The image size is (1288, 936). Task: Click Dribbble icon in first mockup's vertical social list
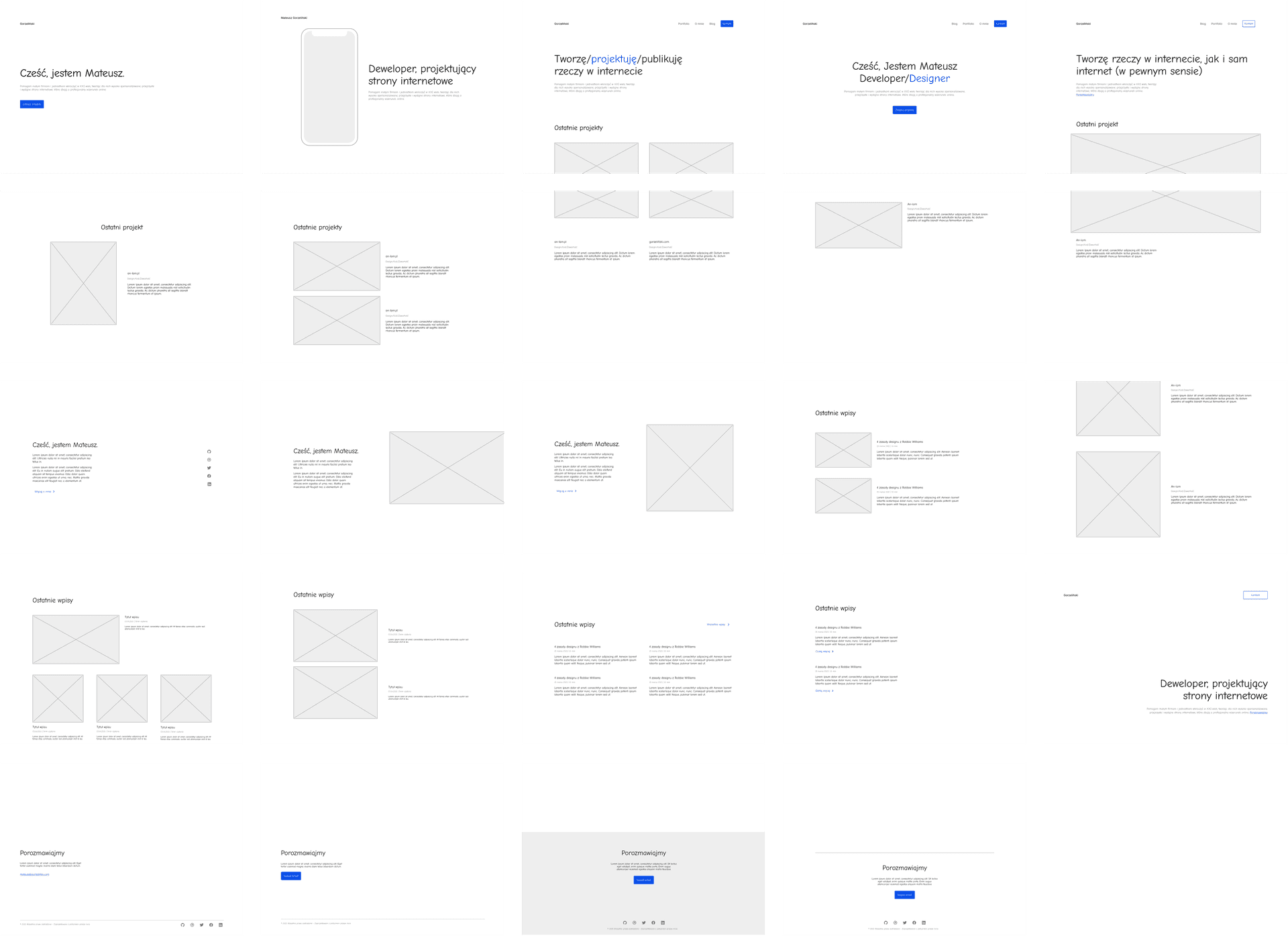click(x=209, y=460)
